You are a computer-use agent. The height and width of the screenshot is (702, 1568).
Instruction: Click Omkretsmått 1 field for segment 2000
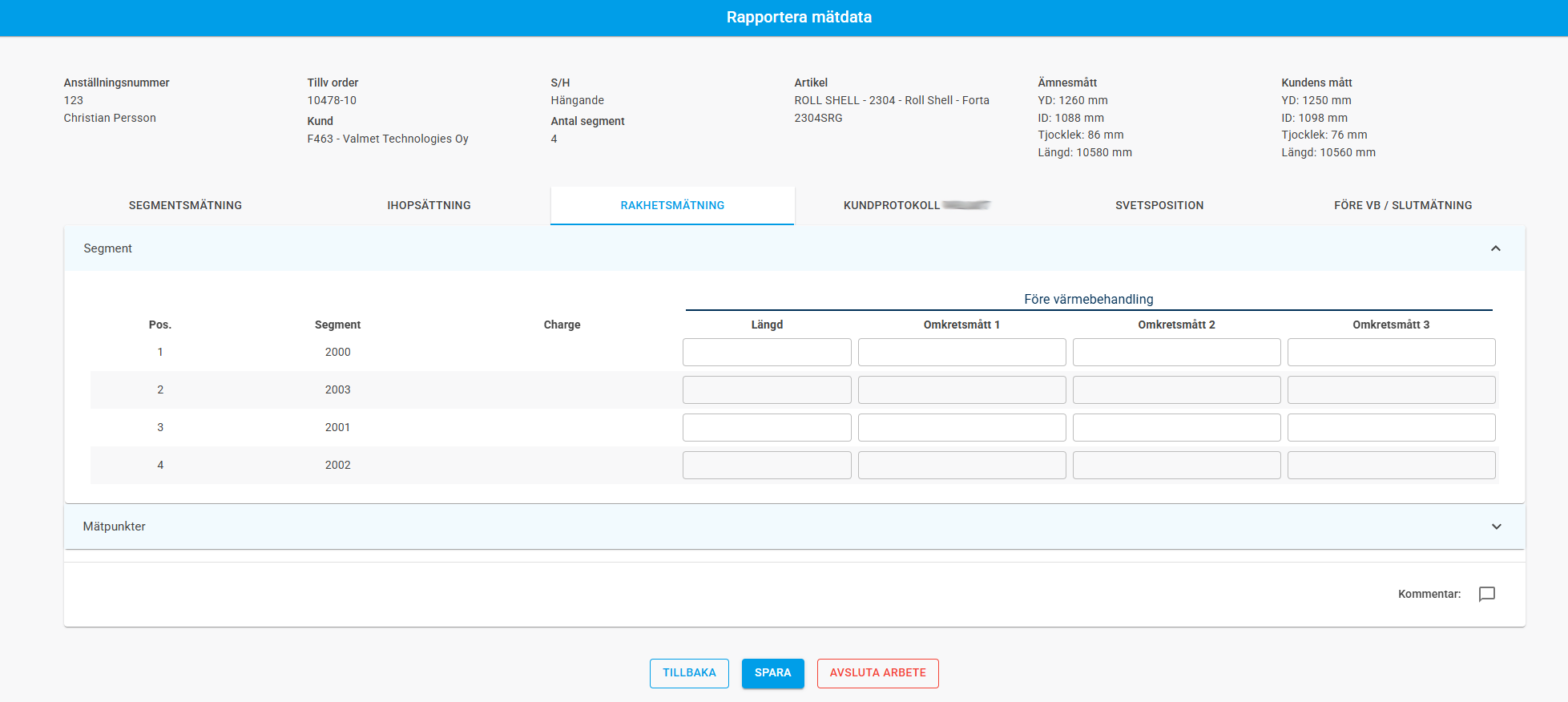point(961,353)
